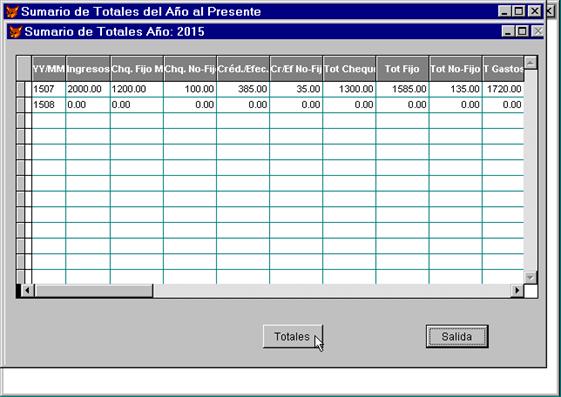Minimize the Sumario de Totales del Año al Presente window
Screen dimensions: 561x397
(504, 11)
